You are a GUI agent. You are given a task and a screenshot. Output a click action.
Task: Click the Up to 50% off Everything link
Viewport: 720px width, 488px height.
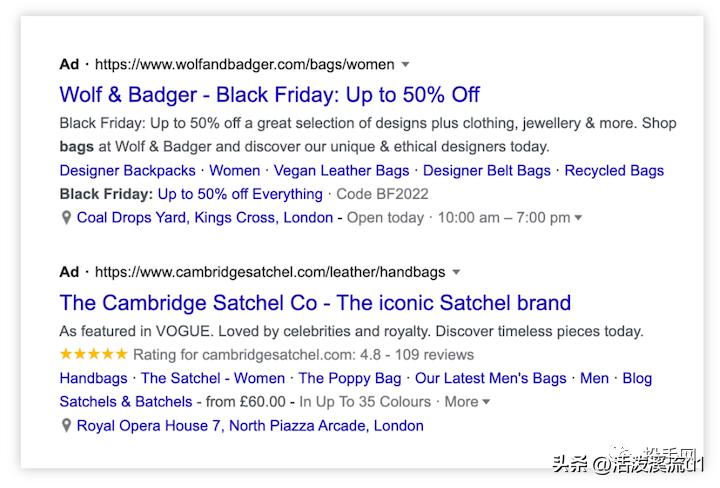click(x=240, y=194)
